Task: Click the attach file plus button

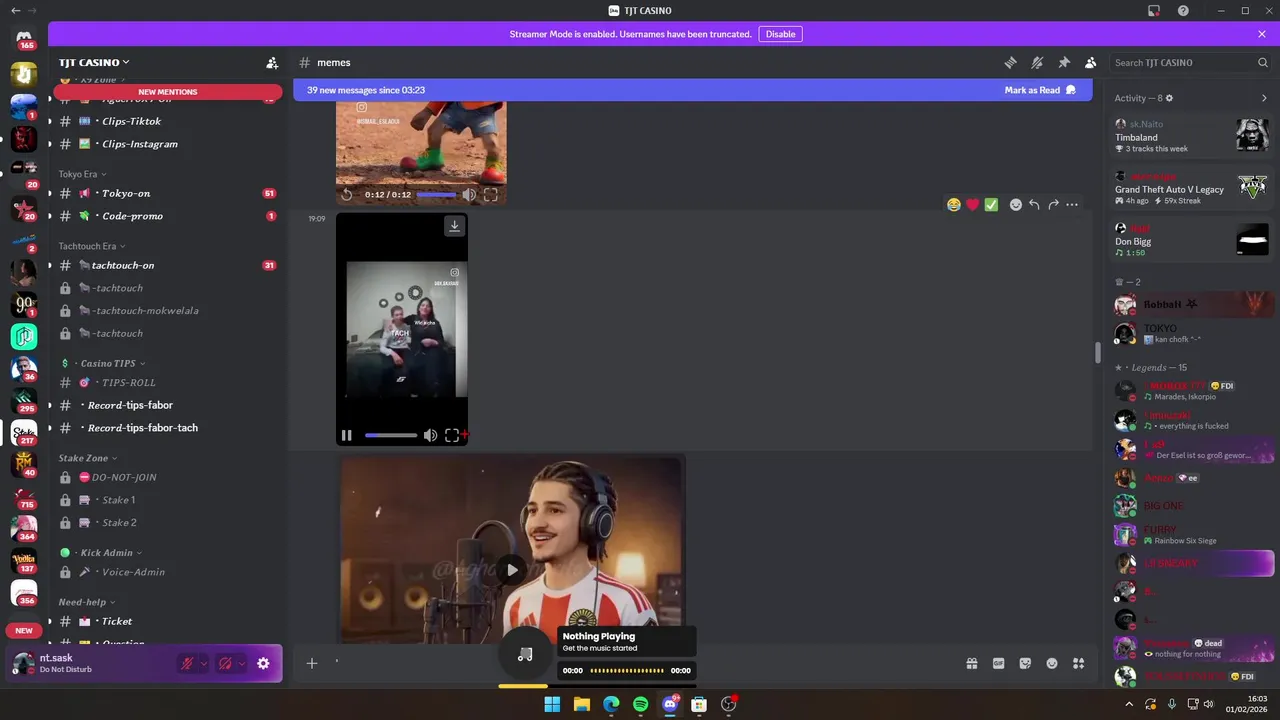Action: click(x=312, y=663)
